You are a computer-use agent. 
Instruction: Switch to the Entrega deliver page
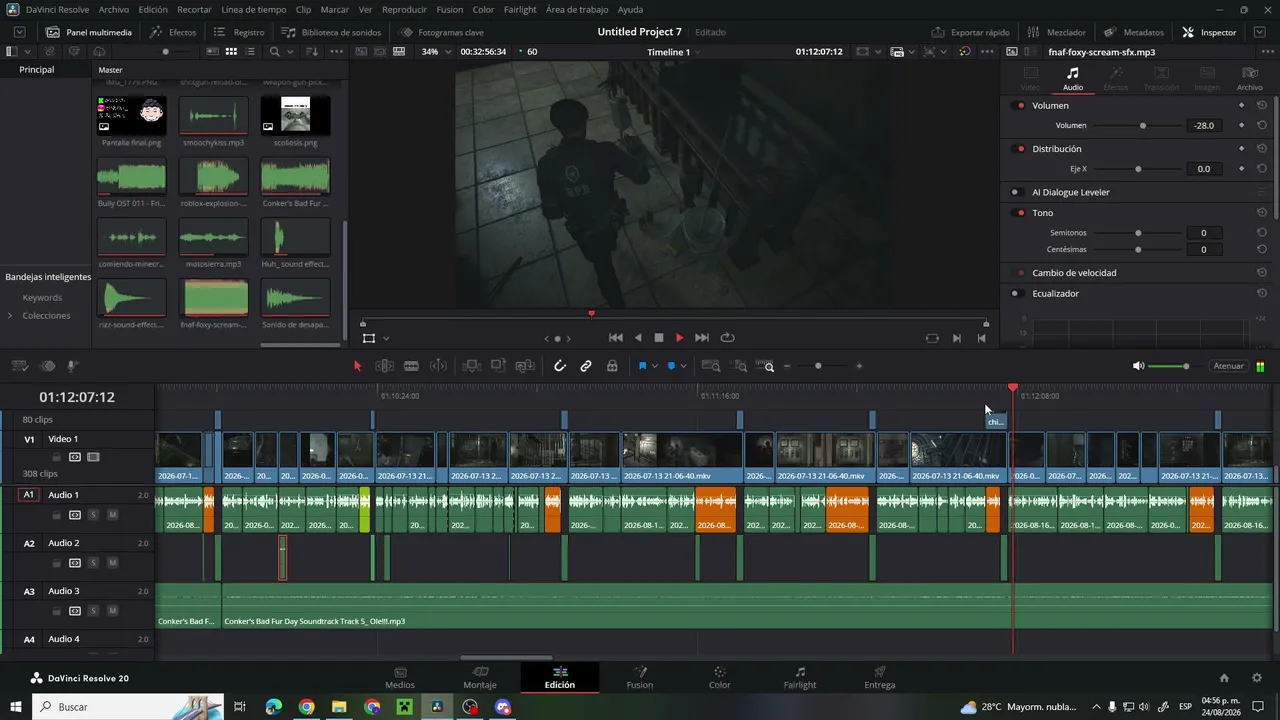point(880,677)
